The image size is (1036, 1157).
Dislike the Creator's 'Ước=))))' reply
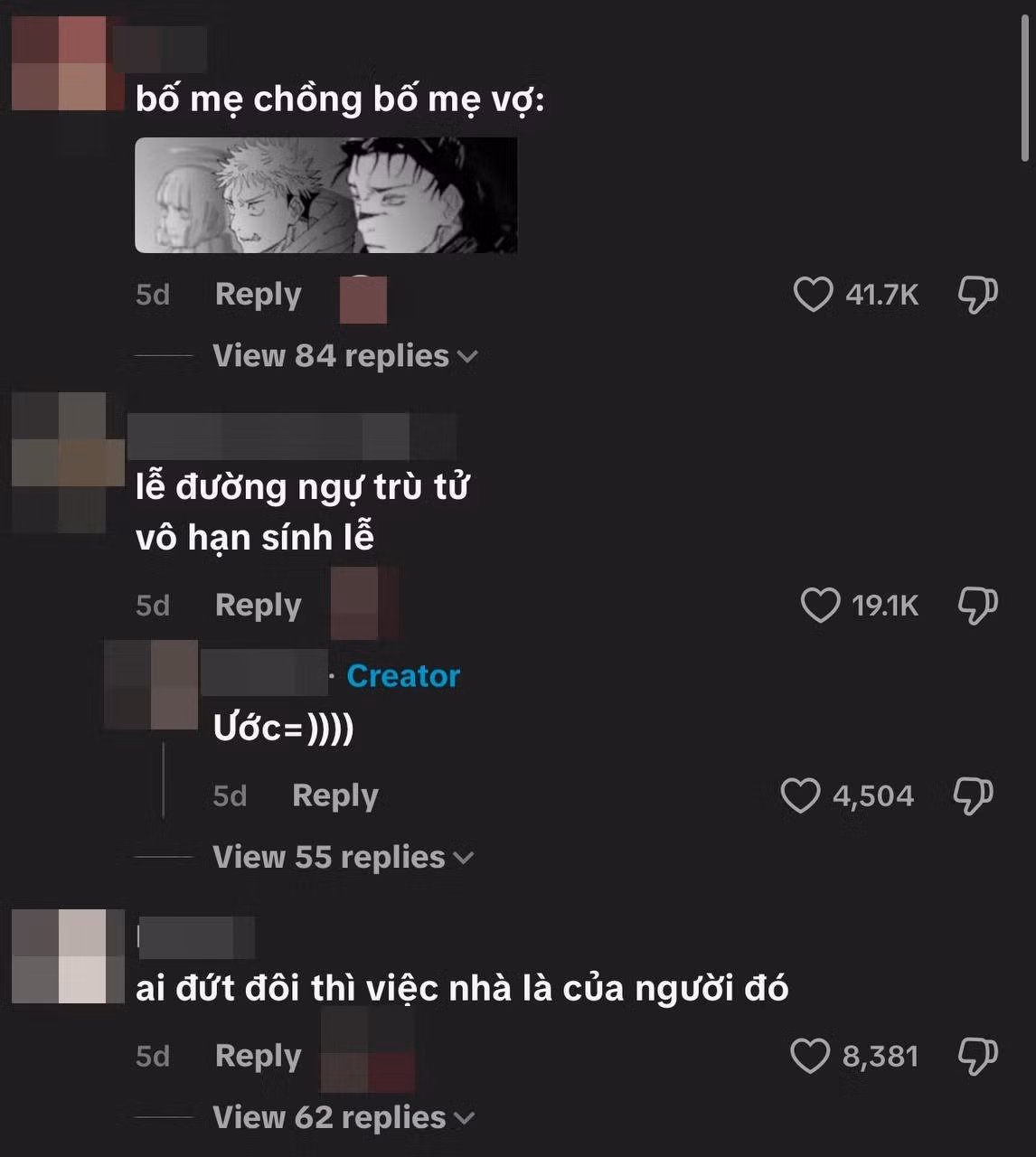pyautogui.click(x=974, y=795)
